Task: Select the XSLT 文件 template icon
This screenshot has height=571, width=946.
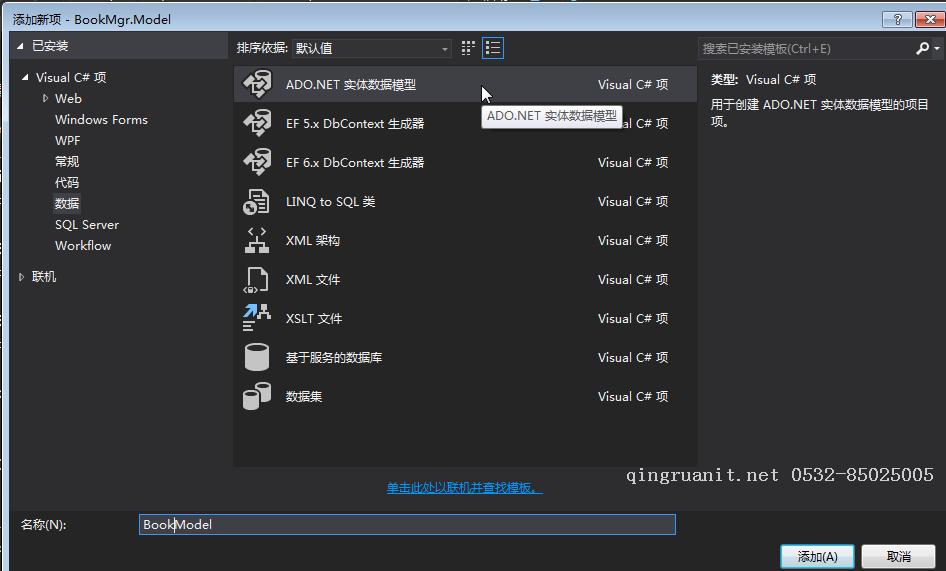Action: 257,318
